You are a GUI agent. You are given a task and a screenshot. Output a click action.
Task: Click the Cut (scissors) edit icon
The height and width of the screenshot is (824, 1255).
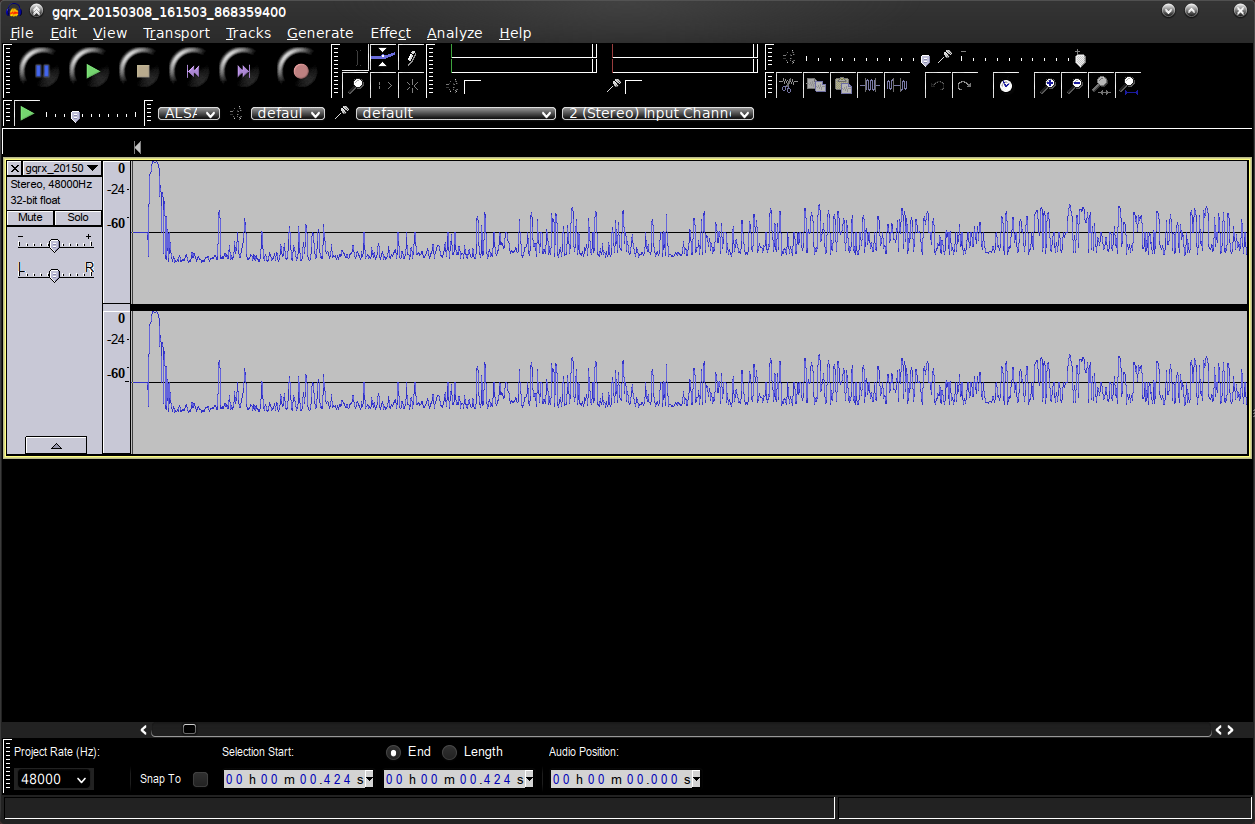[x=790, y=85]
